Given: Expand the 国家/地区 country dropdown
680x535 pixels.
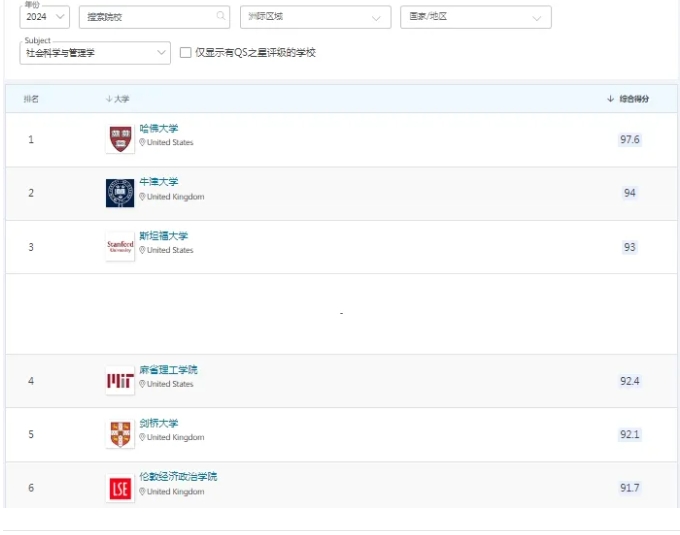Looking at the screenshot, I should [x=476, y=17].
